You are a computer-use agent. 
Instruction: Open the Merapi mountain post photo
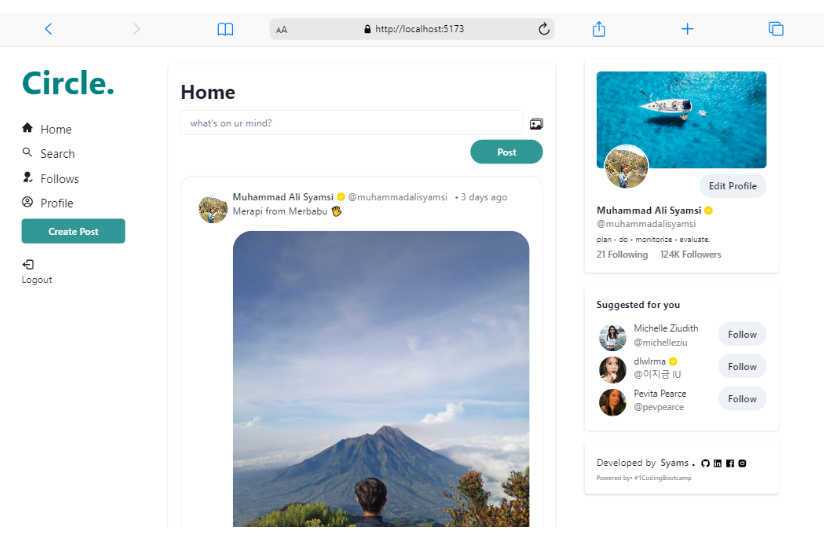tap(380, 380)
